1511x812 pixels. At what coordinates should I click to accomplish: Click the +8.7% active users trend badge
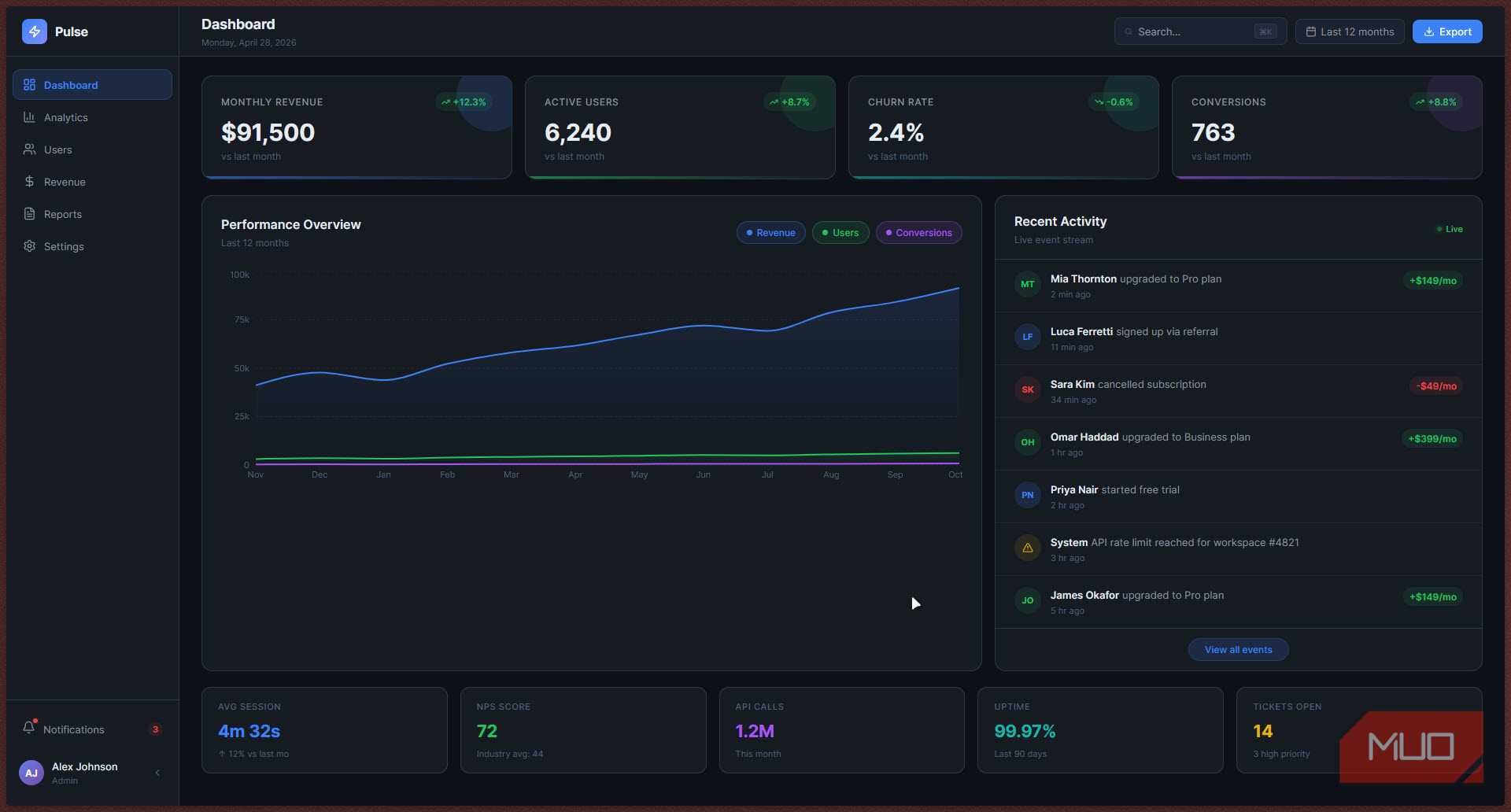pyautogui.click(x=789, y=102)
